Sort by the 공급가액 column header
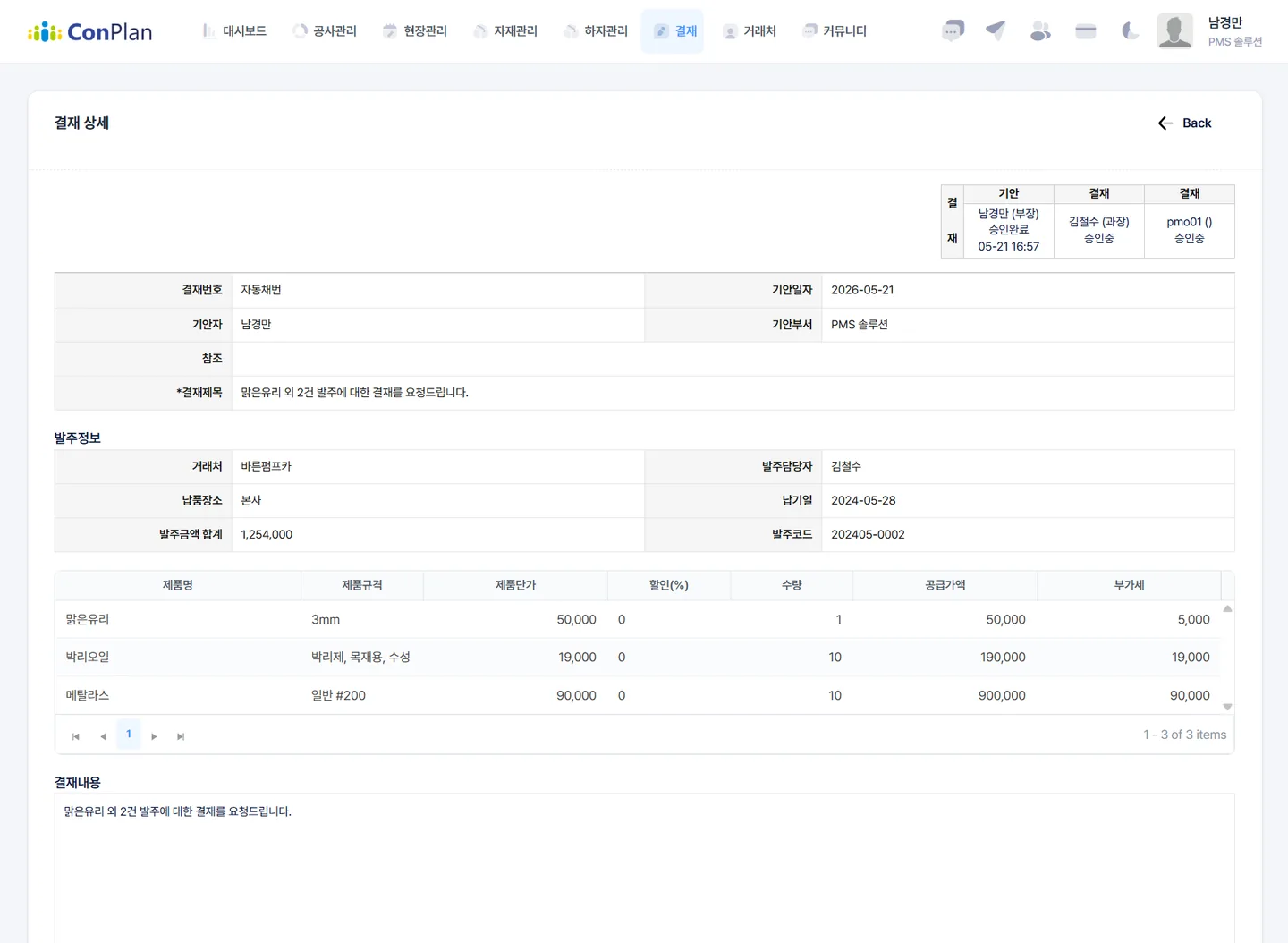The width and height of the screenshot is (1288, 943). point(945,585)
